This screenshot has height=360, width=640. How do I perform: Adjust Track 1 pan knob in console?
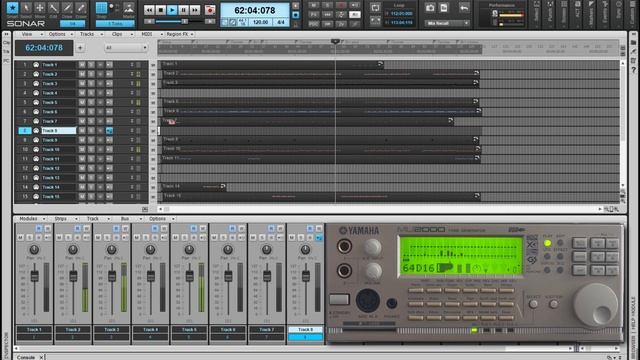click(34, 249)
